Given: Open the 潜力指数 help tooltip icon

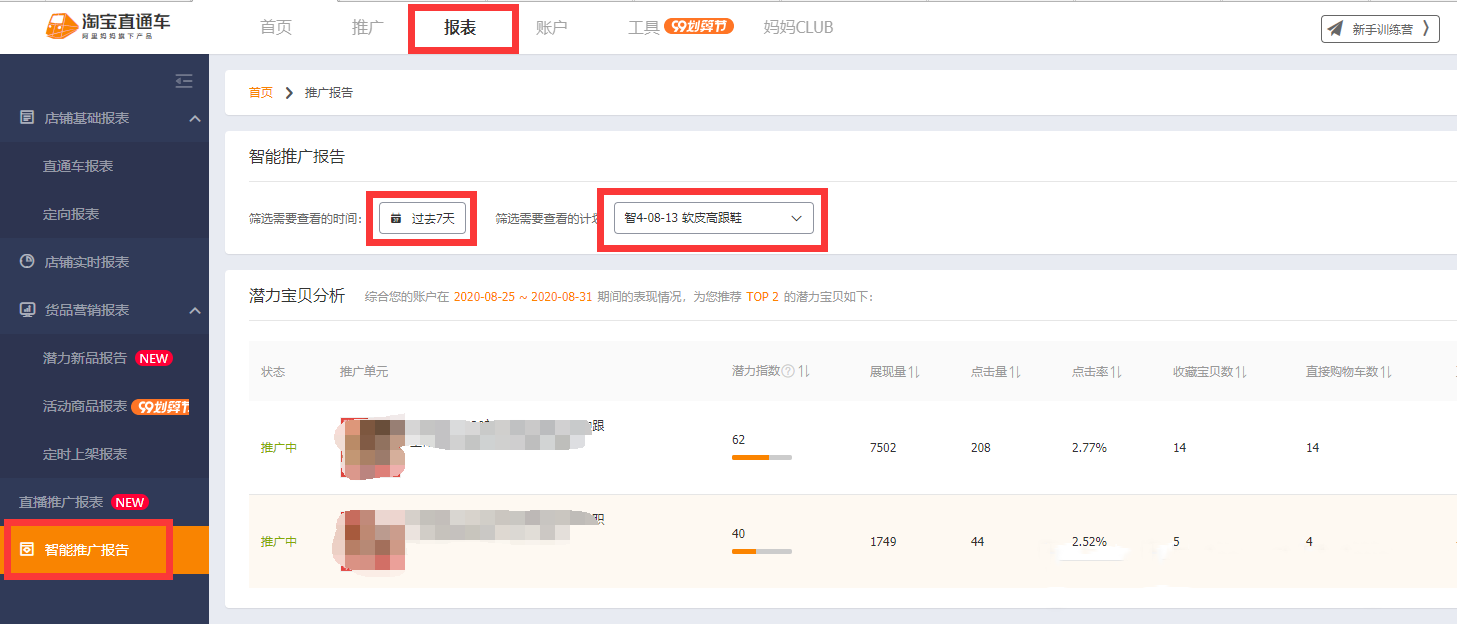Looking at the screenshot, I should point(790,370).
